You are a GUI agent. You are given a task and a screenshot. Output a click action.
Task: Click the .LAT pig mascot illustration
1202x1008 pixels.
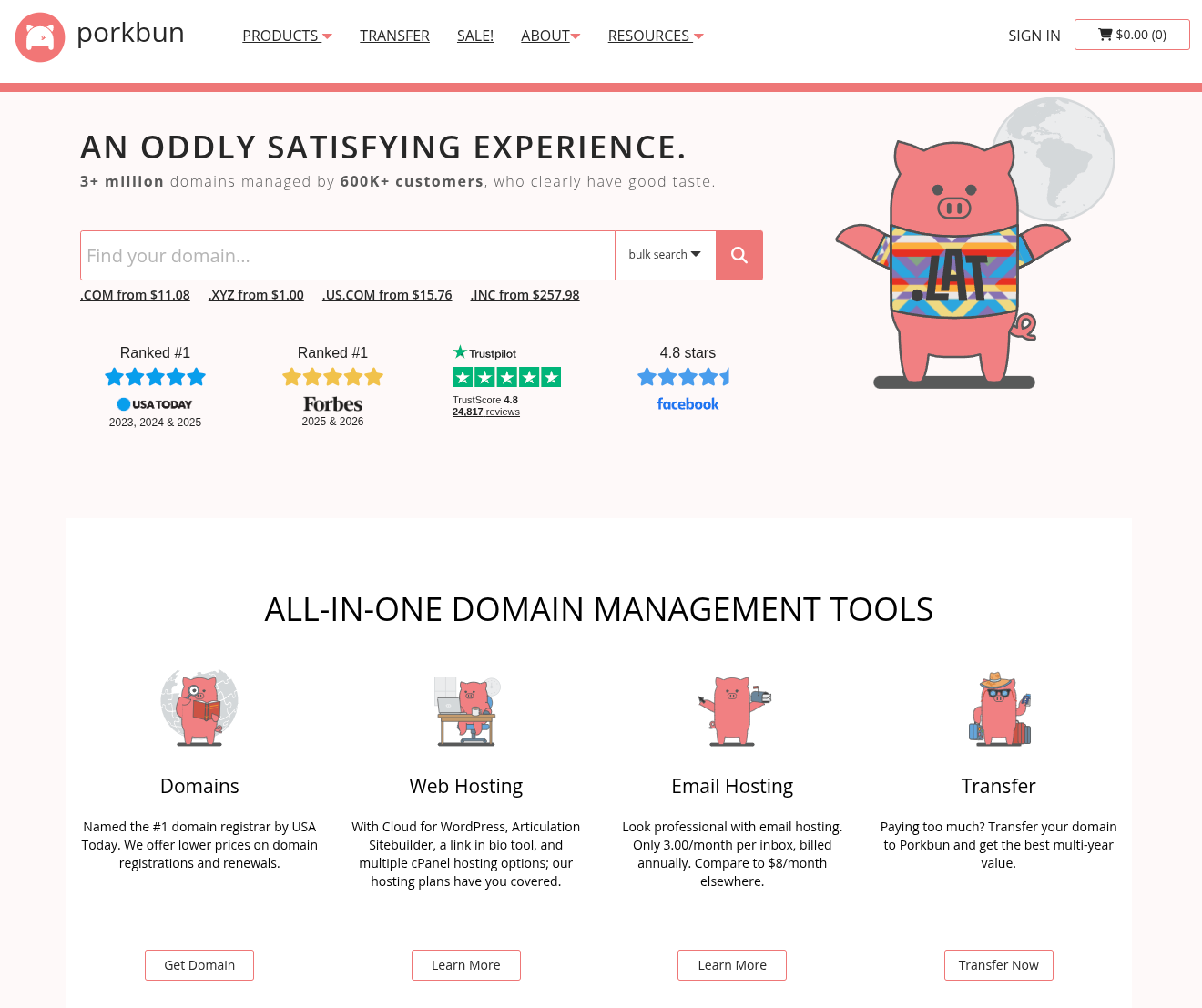tap(953, 264)
